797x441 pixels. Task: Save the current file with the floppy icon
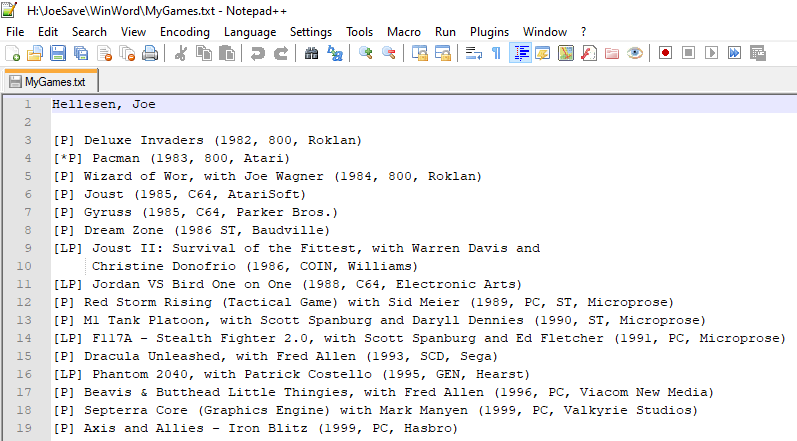[58, 53]
